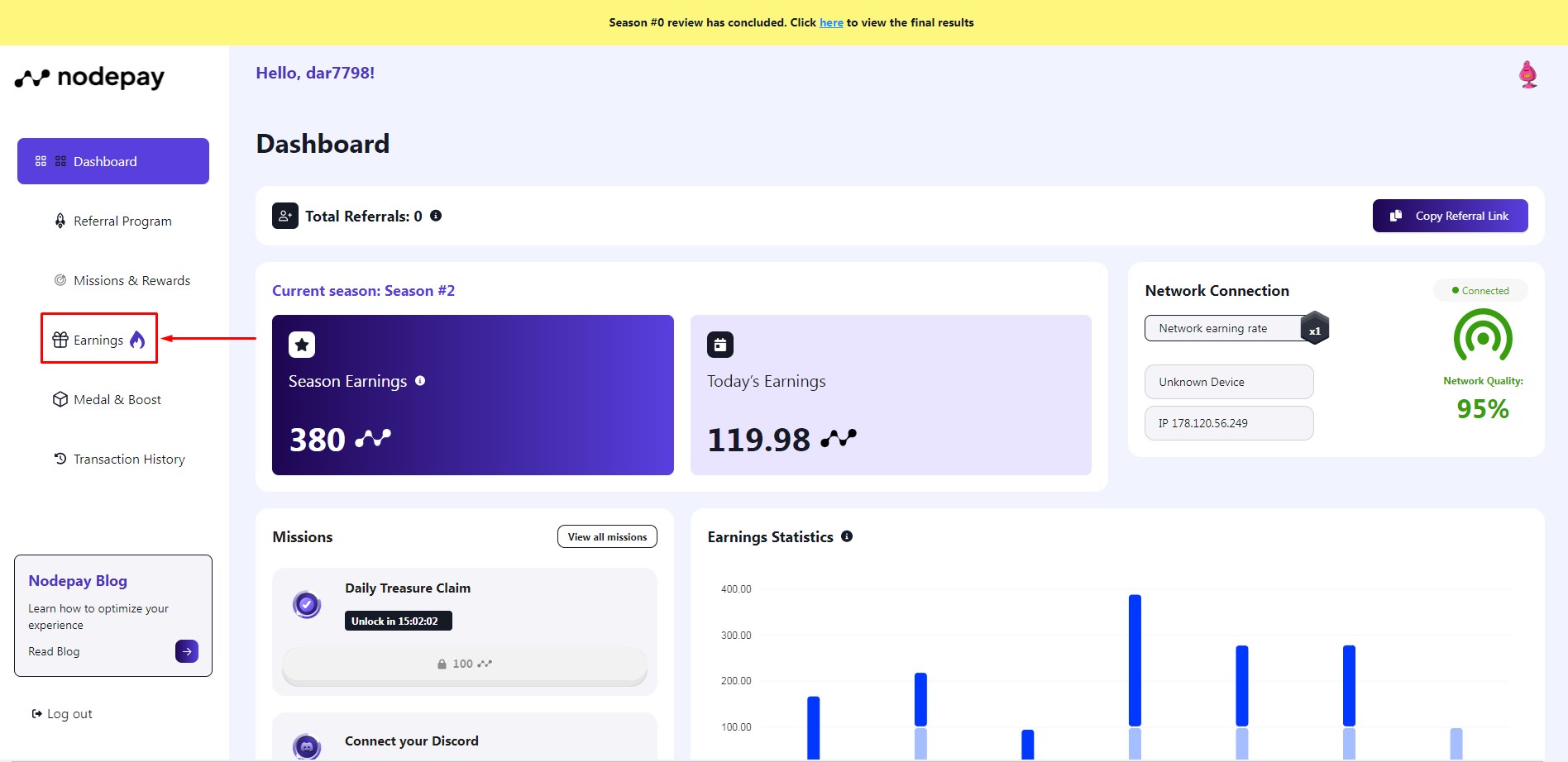
Task: Click the Unknown Device field
Action: pyautogui.click(x=1229, y=382)
